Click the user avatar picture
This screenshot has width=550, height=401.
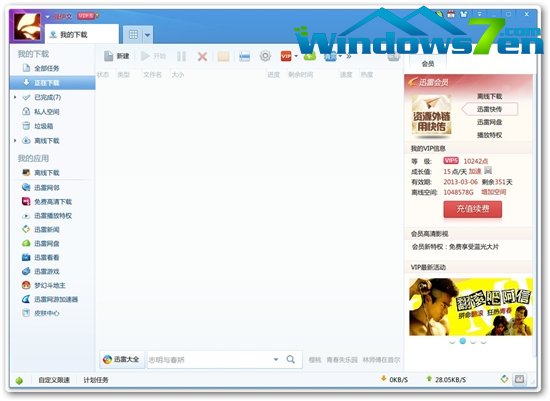click(27, 26)
